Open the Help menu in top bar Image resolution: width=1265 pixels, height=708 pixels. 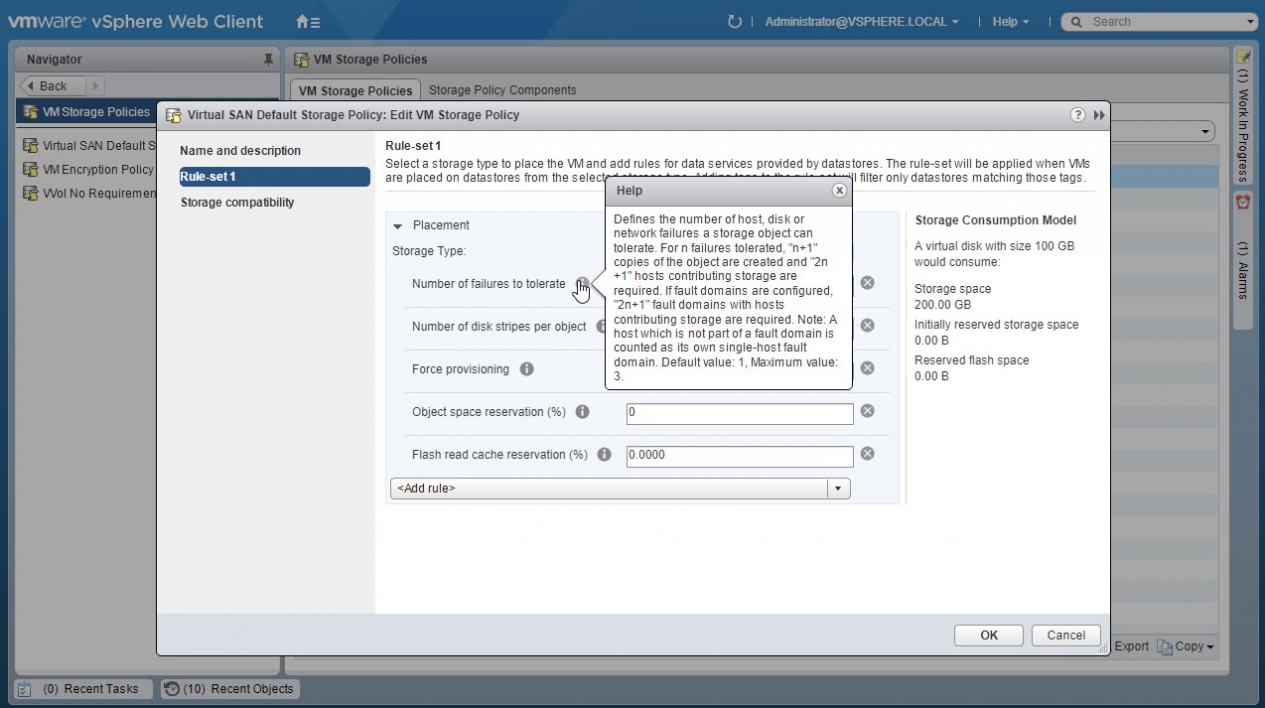1010,22
